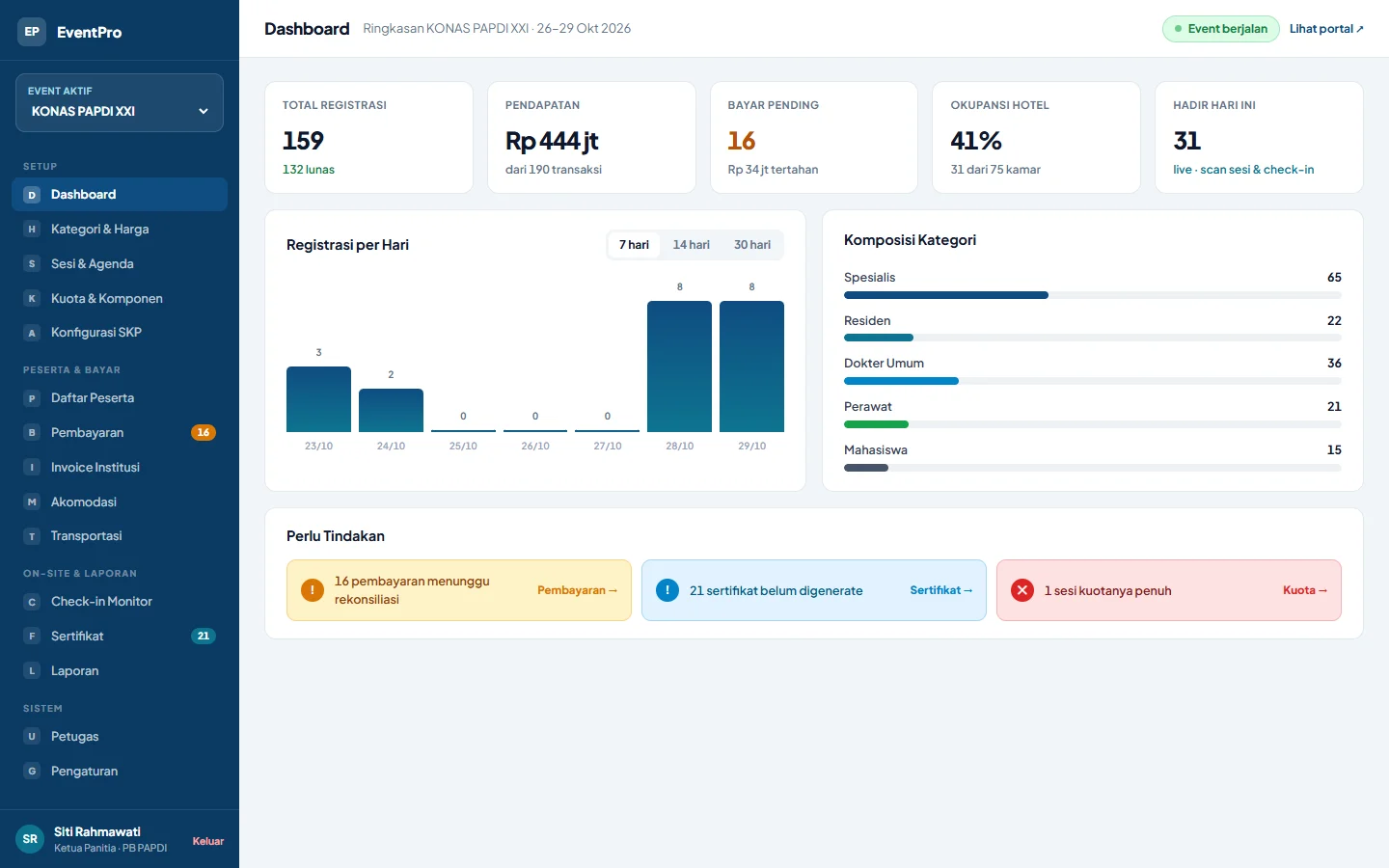Image resolution: width=1389 pixels, height=868 pixels.
Task: Click the Keluar logout link
Action: pos(207,841)
